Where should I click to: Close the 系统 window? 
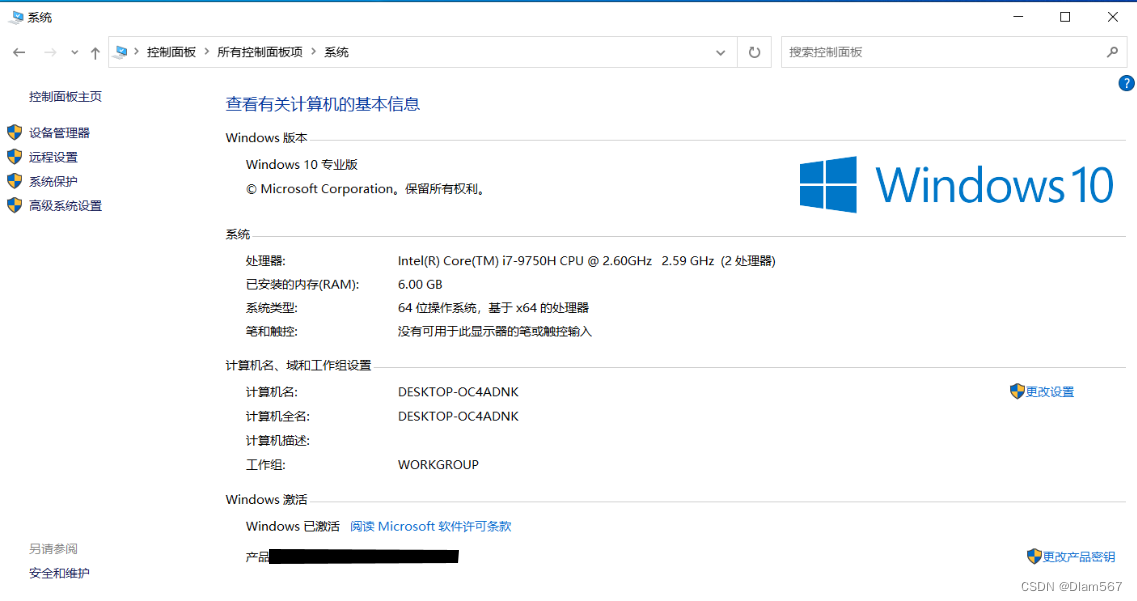1112,17
